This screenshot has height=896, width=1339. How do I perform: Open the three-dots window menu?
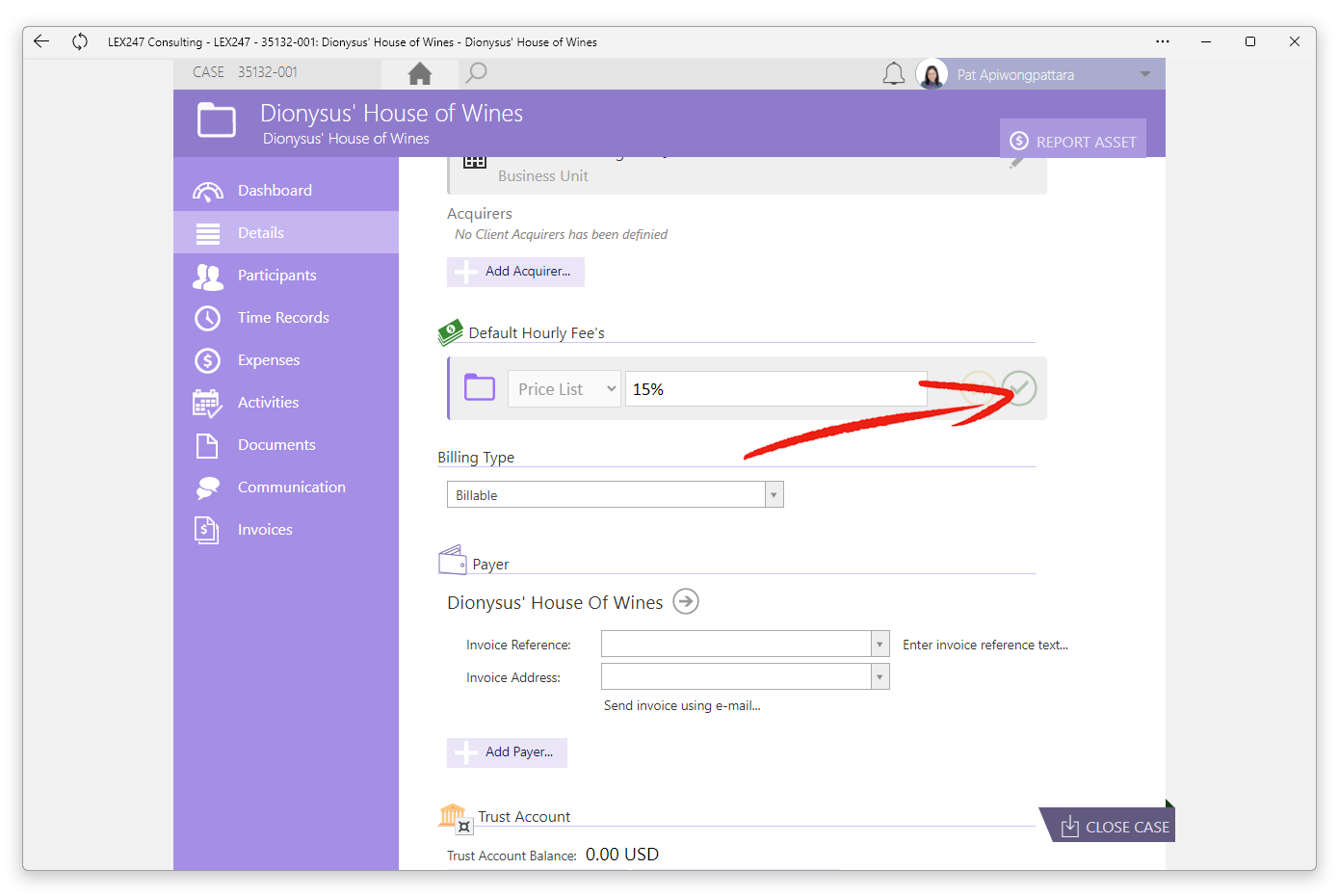click(1163, 41)
